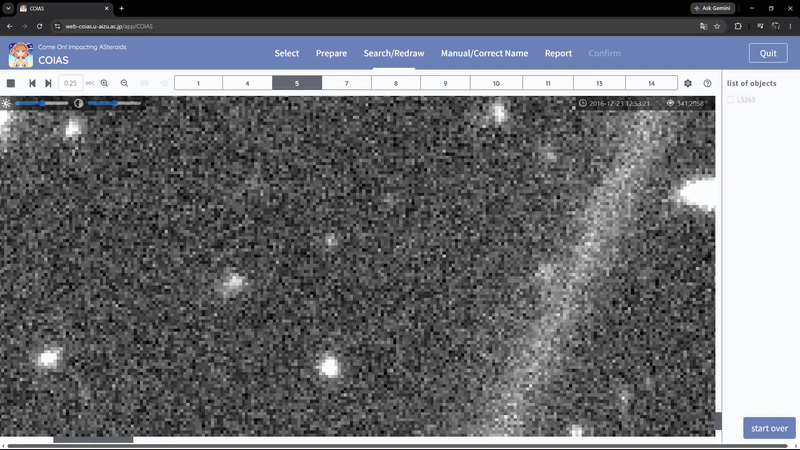Open the help question mark icon
The image size is (800, 450).
[x=707, y=83]
